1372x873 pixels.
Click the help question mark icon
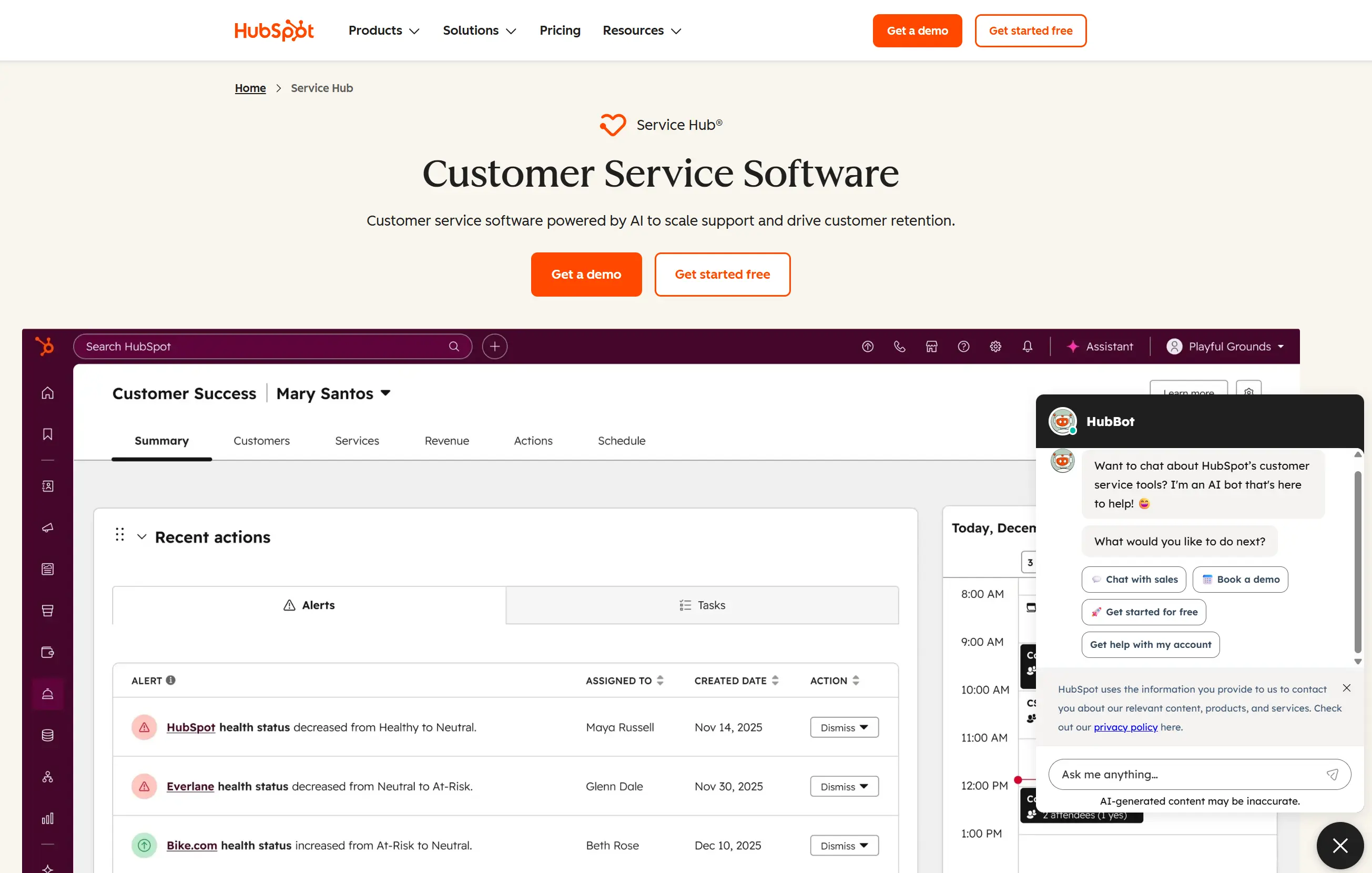[x=963, y=347]
